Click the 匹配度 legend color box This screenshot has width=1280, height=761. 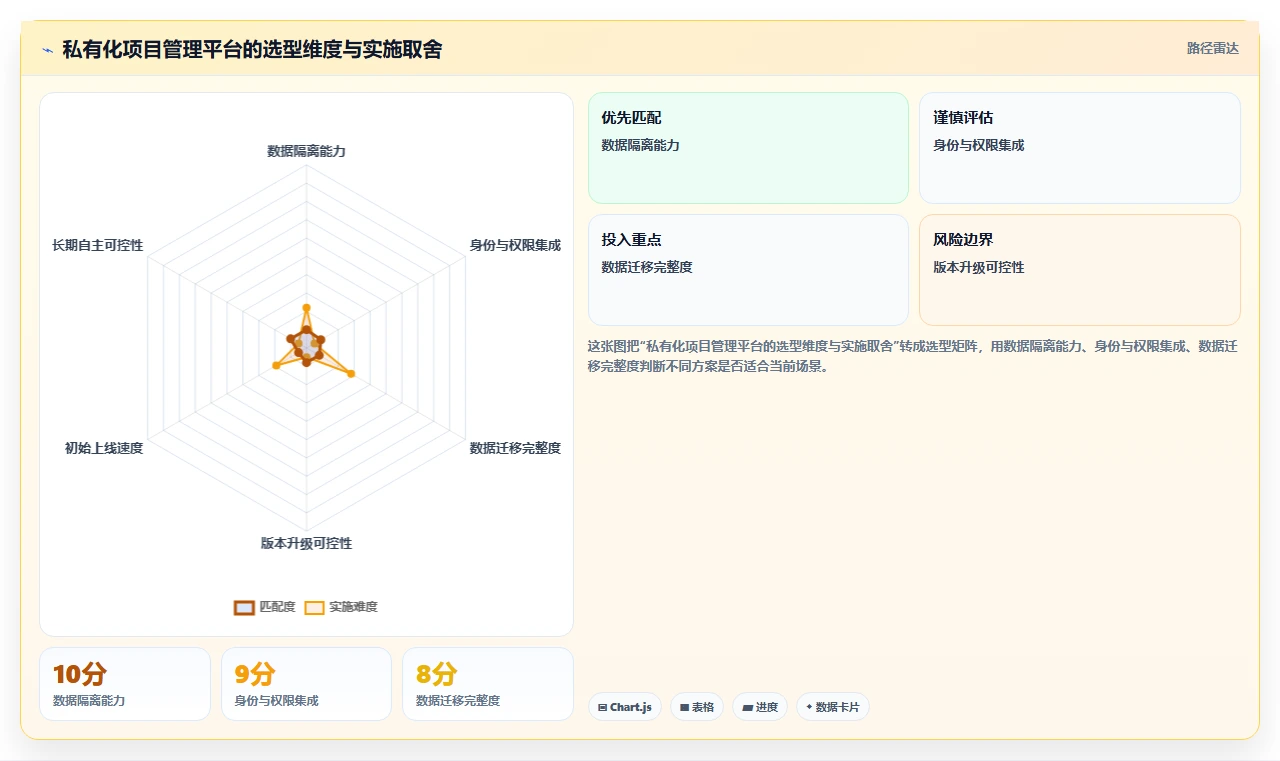244,607
